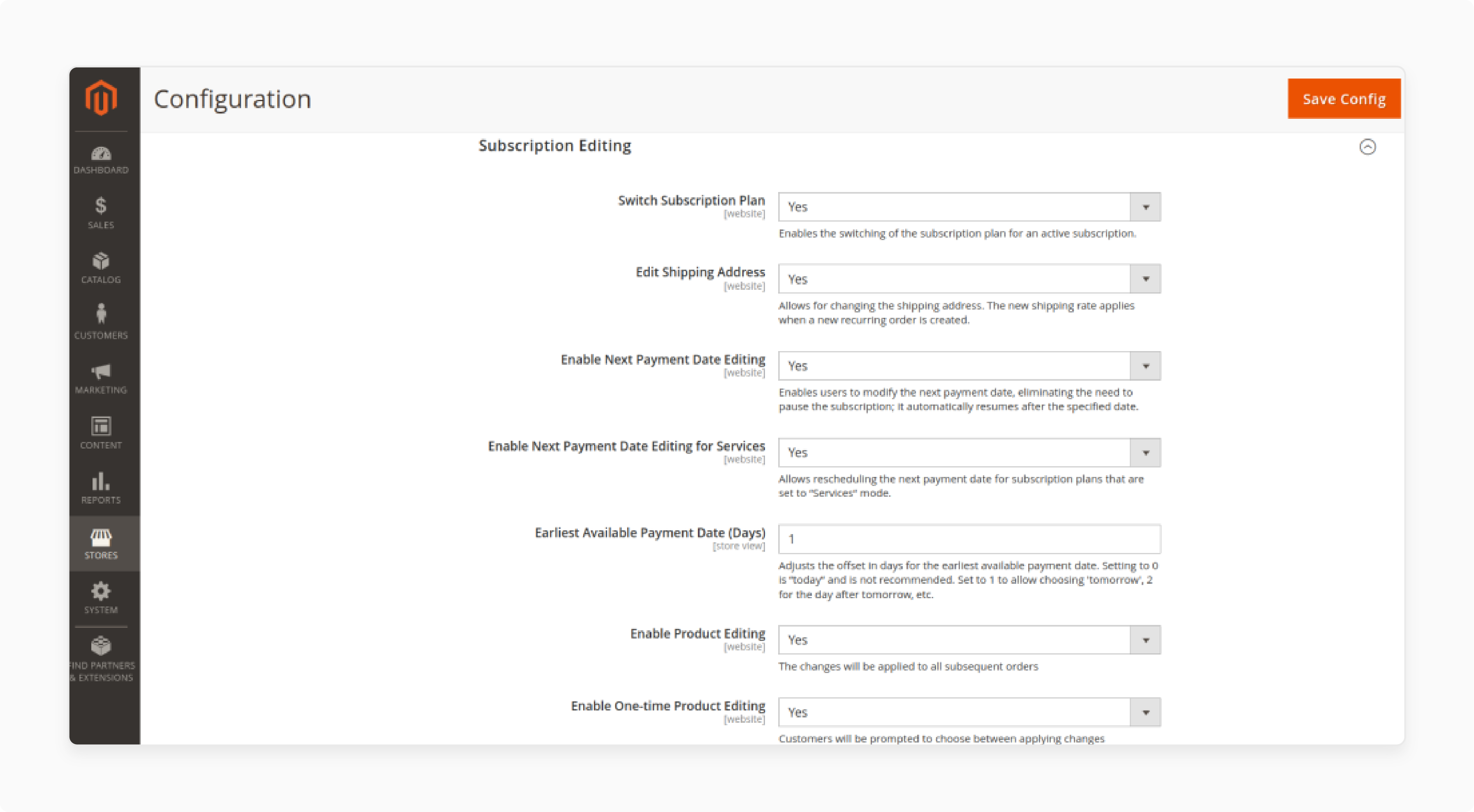
Task: Click the Earliest Available Payment Date (Days) label
Action: coord(650,533)
